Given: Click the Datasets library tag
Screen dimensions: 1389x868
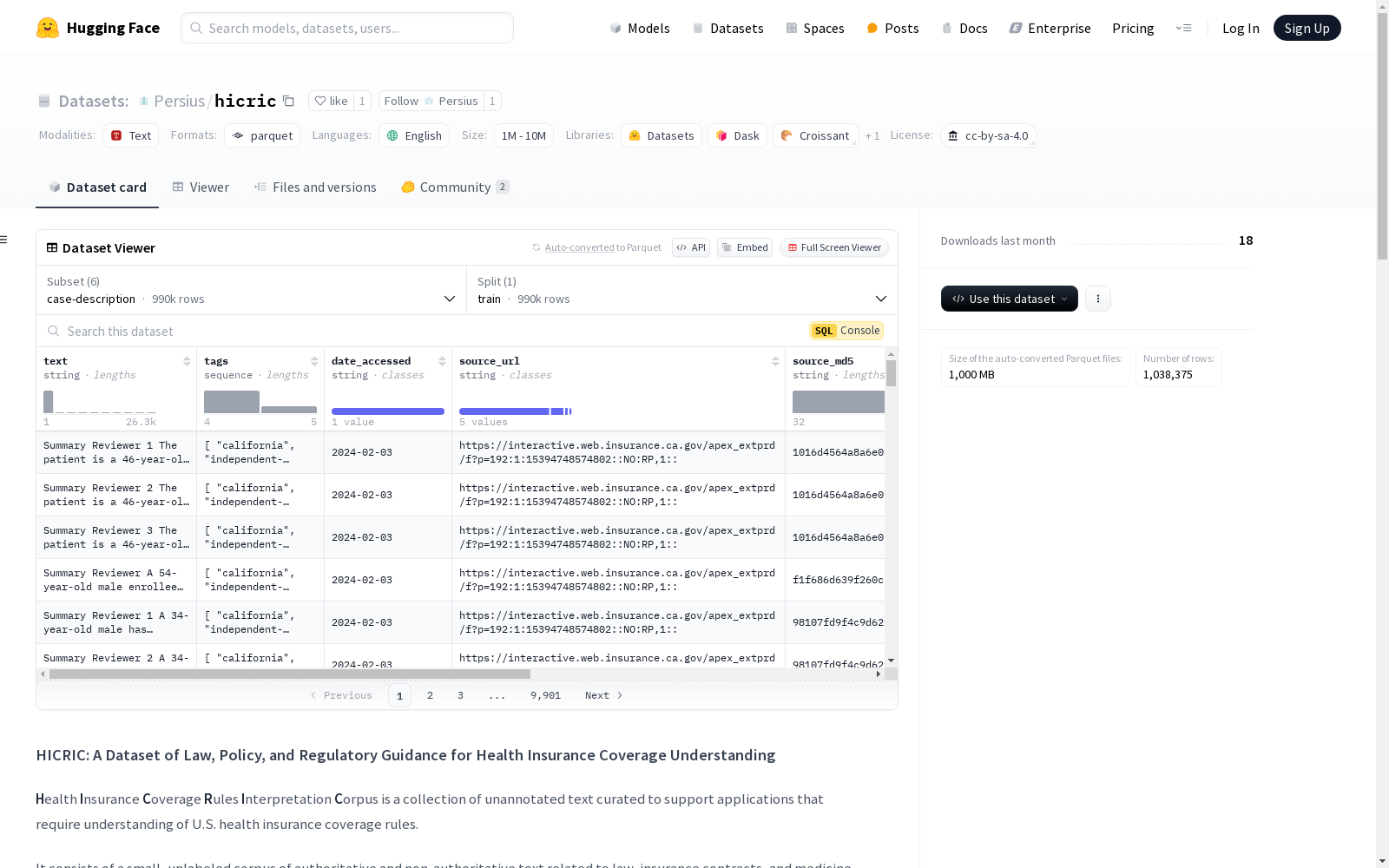Looking at the screenshot, I should tap(662, 135).
